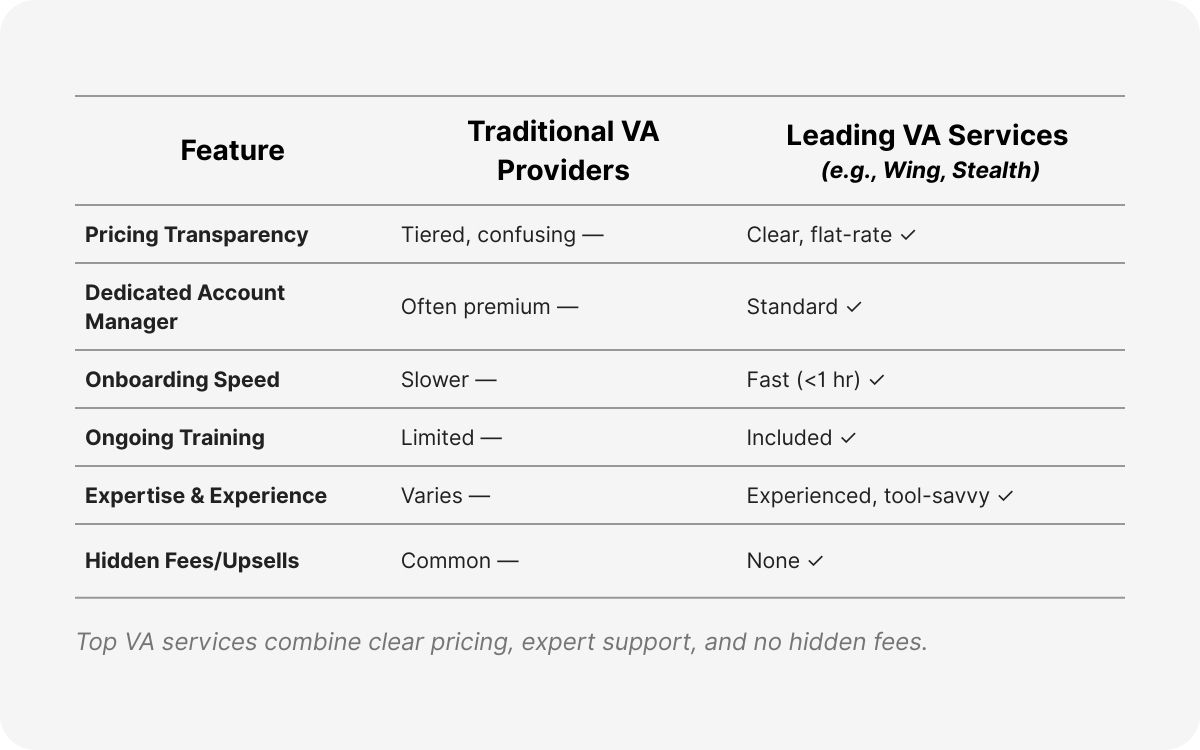Select the checkmark after "Fast (<1 hr)"
The image size is (1200, 750).
tap(877, 381)
